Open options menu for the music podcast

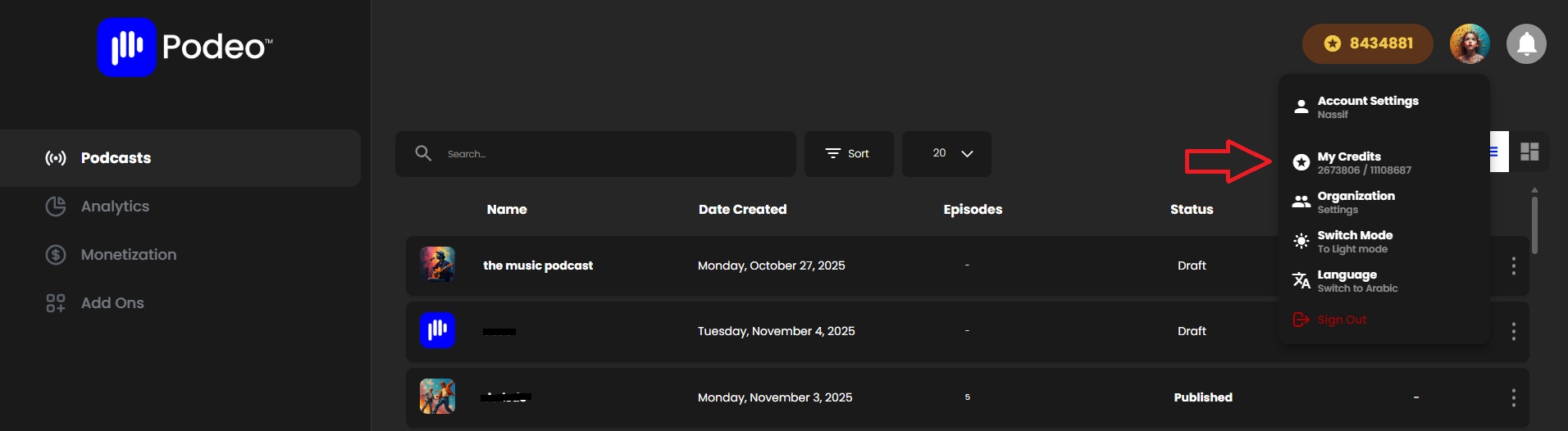coord(1513,265)
